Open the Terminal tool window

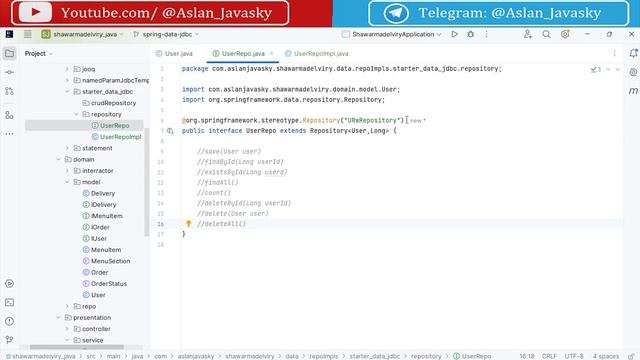9,302
